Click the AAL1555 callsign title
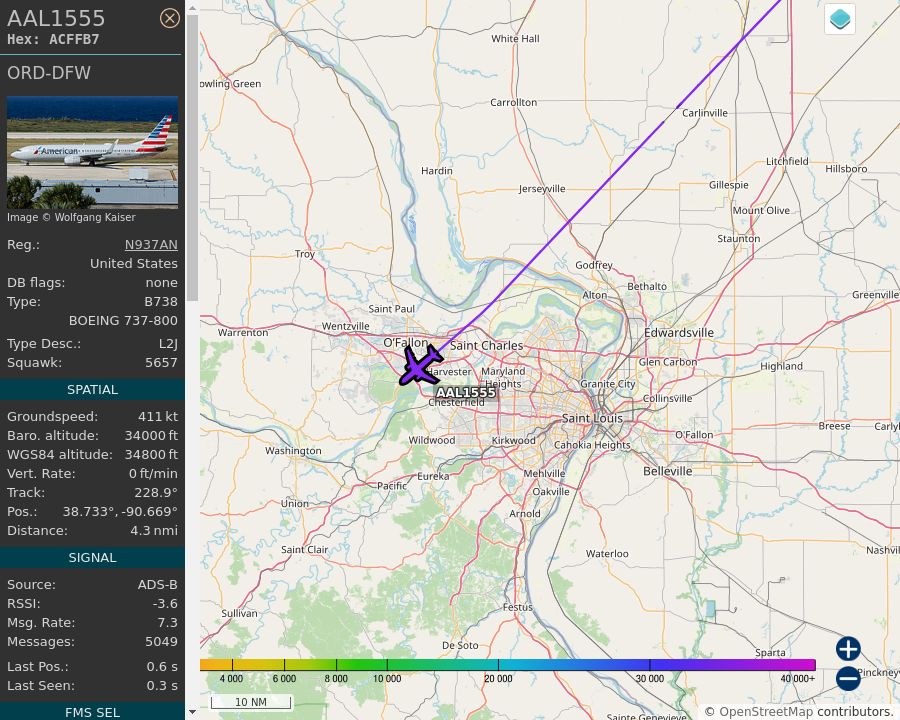Image resolution: width=900 pixels, height=720 pixels. pos(56,18)
